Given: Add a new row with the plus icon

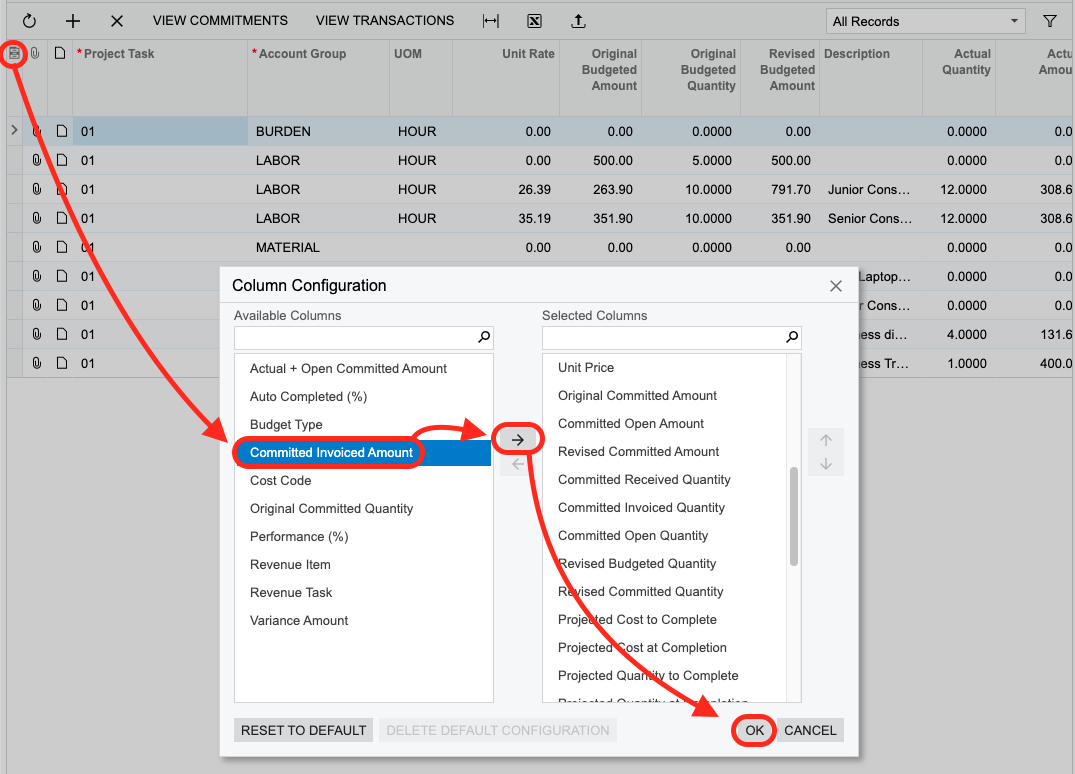Looking at the screenshot, I should (73, 20).
